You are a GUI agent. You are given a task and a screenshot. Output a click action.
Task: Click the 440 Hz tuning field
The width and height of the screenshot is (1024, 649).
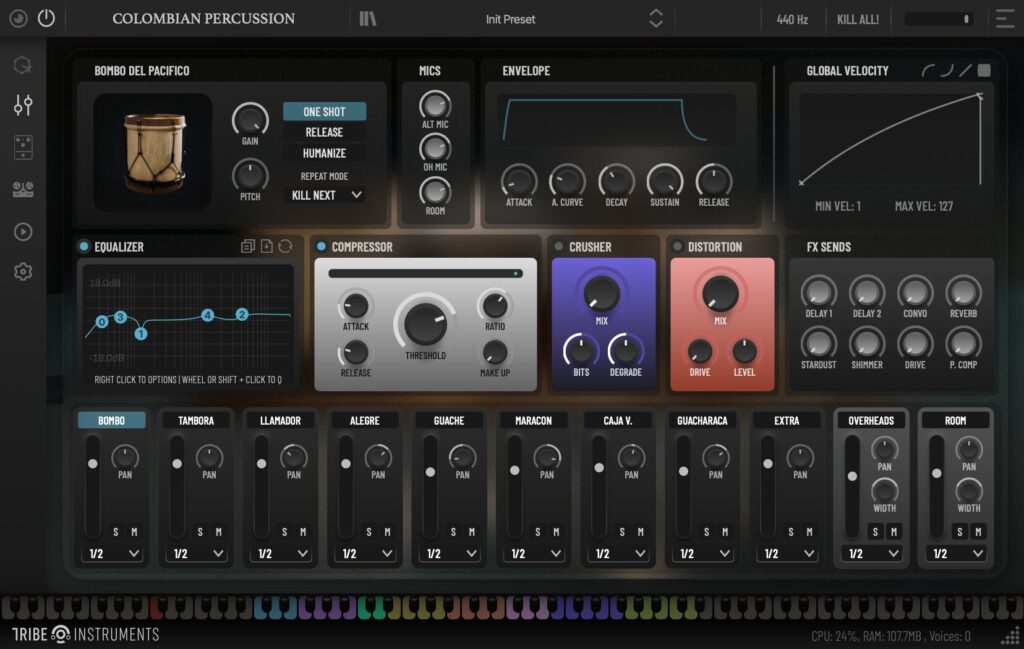[792, 20]
